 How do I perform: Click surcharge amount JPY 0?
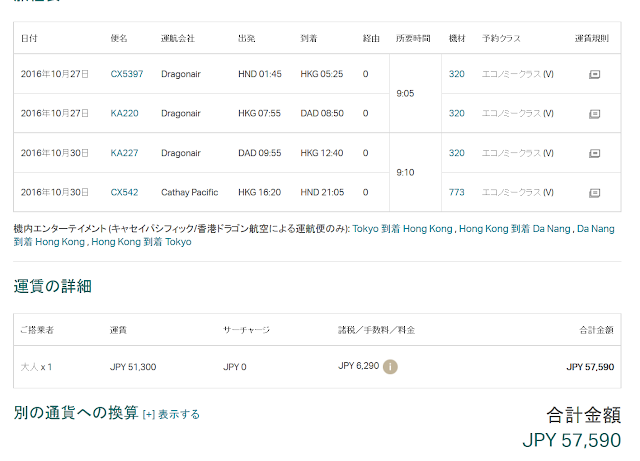pyautogui.click(x=235, y=367)
